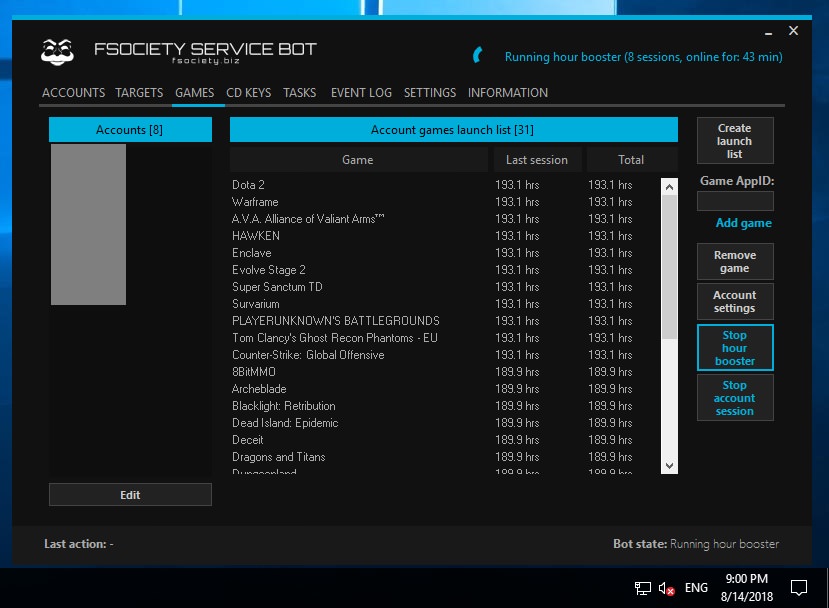Image resolution: width=829 pixels, height=608 pixels.
Task: Select Counter-Strike: Global Offensive row
Action: click(x=444, y=355)
